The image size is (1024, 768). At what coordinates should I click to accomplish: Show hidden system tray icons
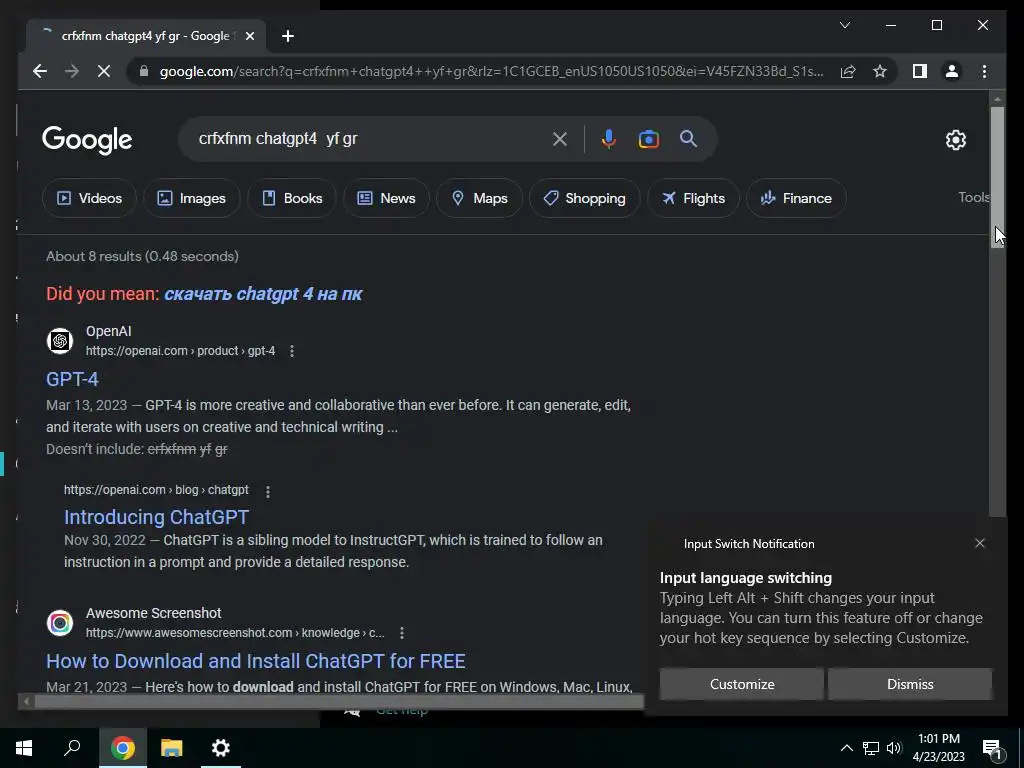click(846, 748)
